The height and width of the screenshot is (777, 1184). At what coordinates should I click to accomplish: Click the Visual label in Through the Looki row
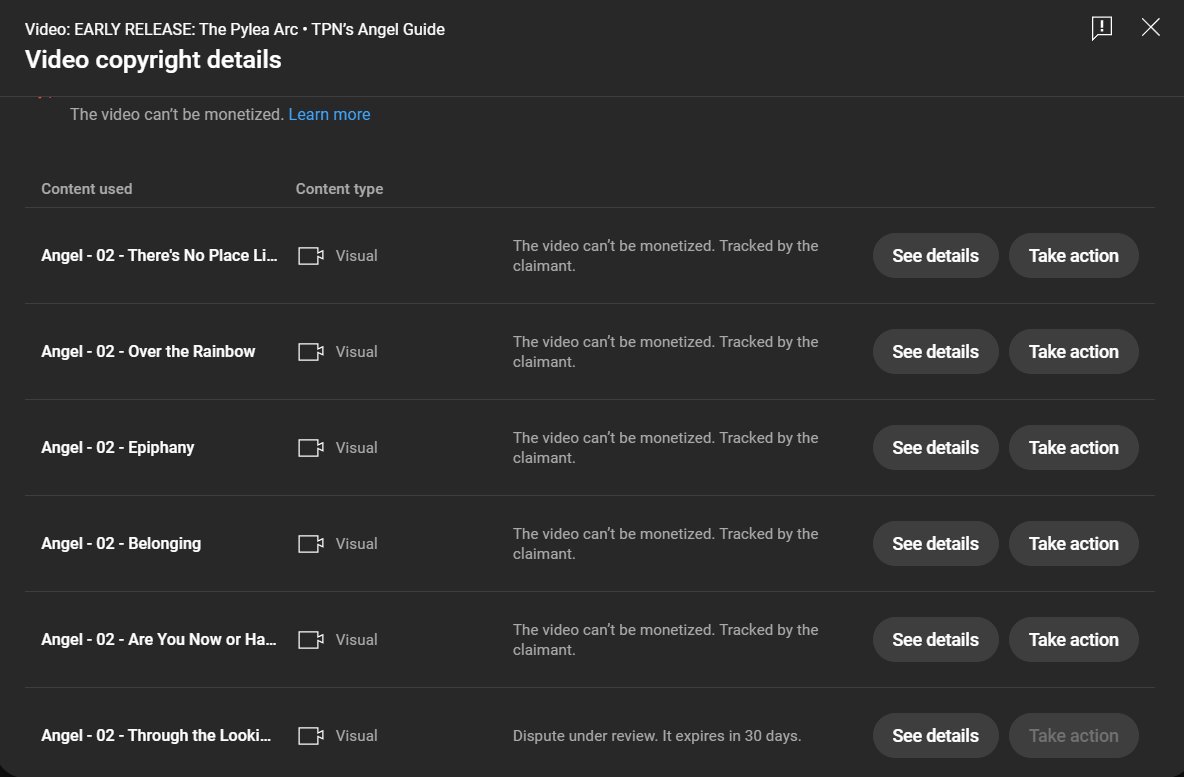(356, 735)
